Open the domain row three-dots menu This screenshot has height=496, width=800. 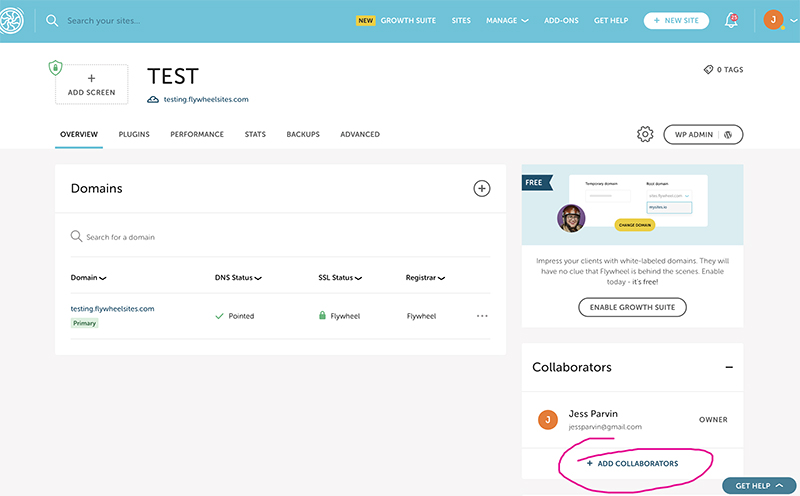(482, 316)
